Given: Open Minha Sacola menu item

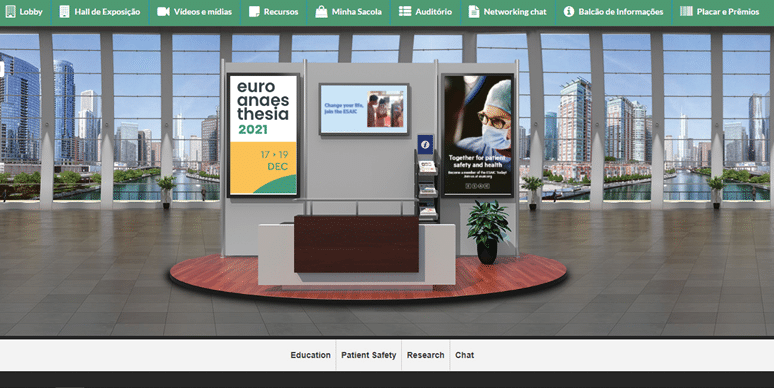Looking at the screenshot, I should click(348, 12).
